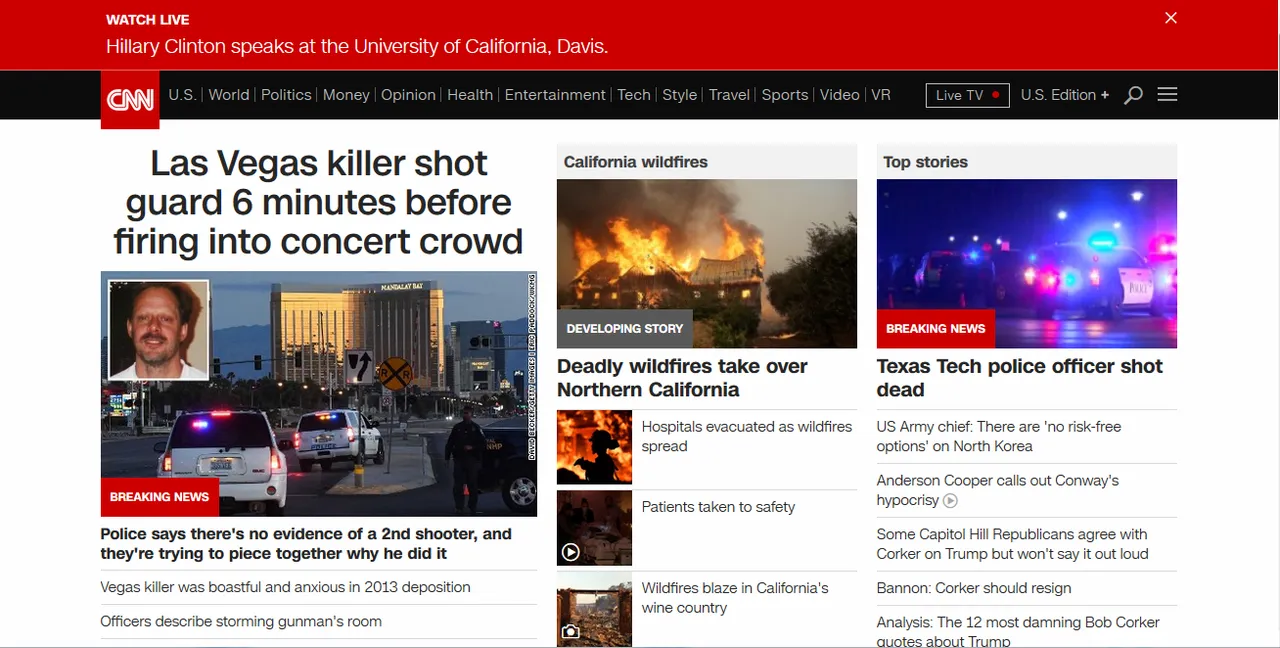Viewport: 1280px width, 648px height.
Task: Open the Sports section
Action: coord(785,95)
